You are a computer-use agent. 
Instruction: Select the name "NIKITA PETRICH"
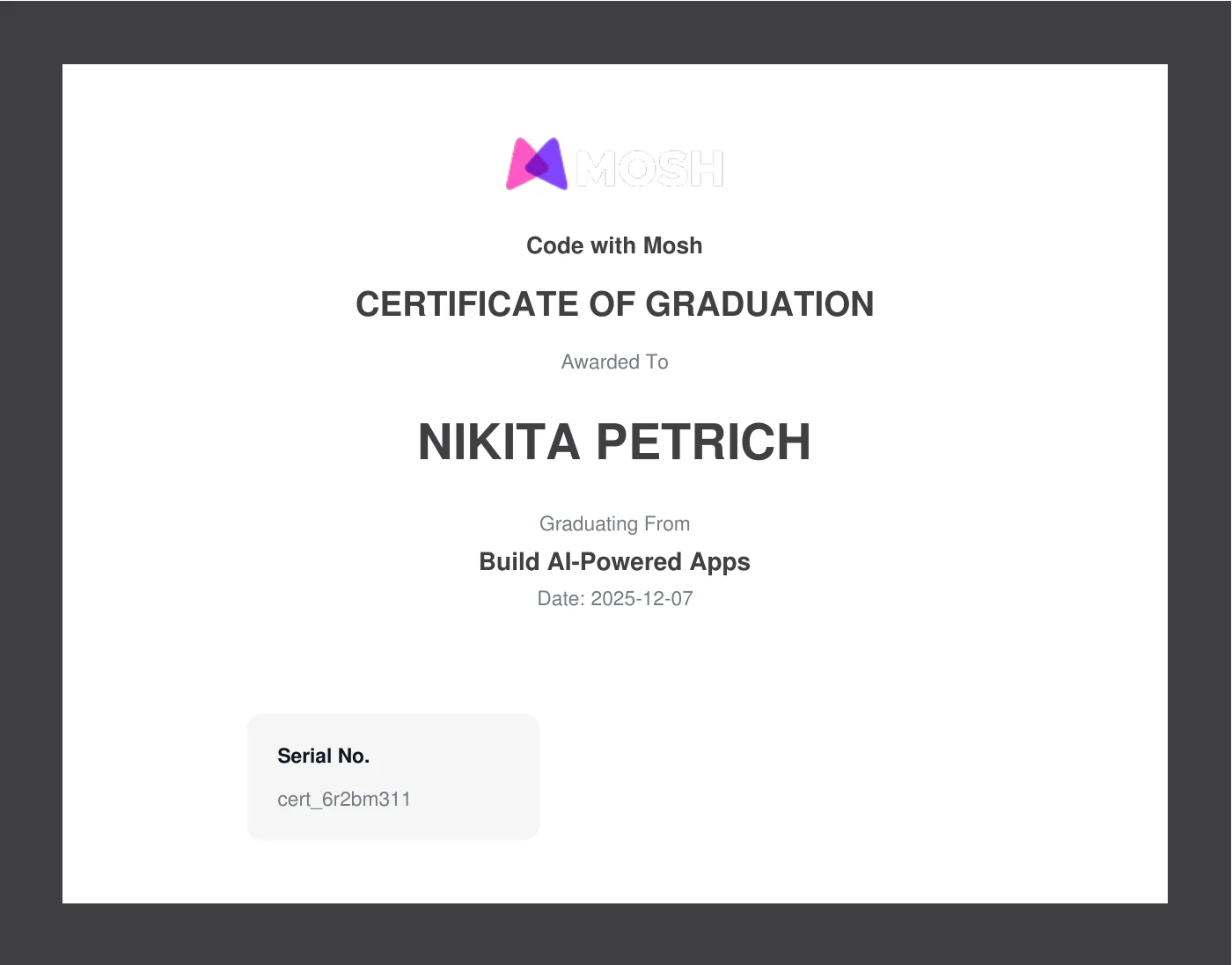(614, 442)
